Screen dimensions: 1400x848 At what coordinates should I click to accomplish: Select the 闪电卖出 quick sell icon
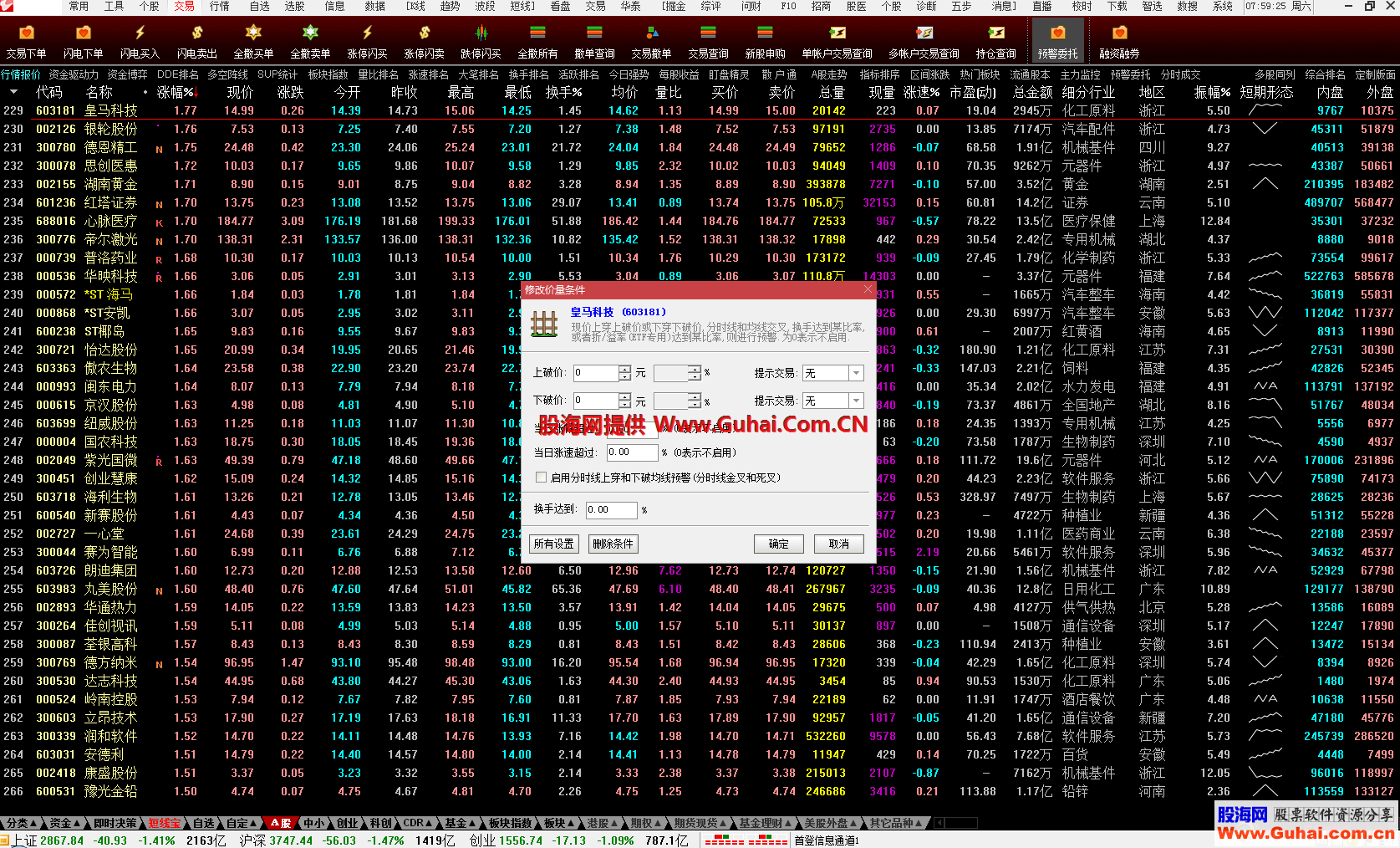pos(196,41)
